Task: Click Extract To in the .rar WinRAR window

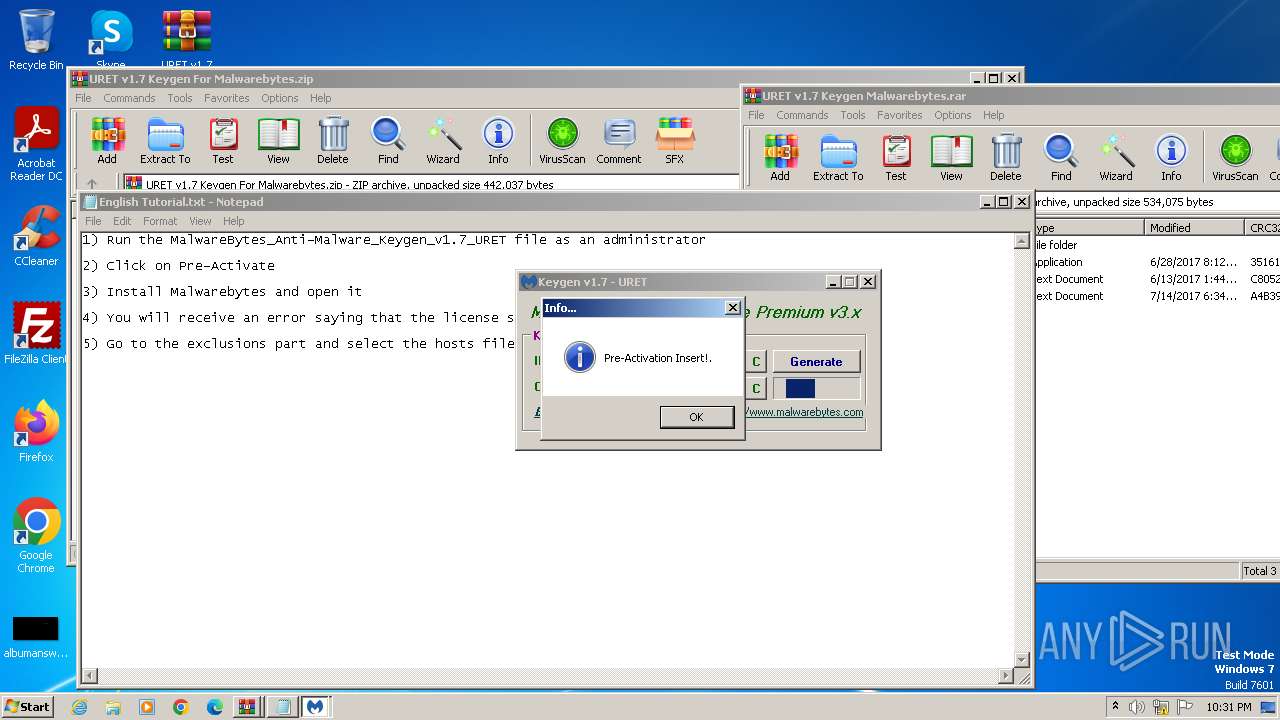Action: 838,158
